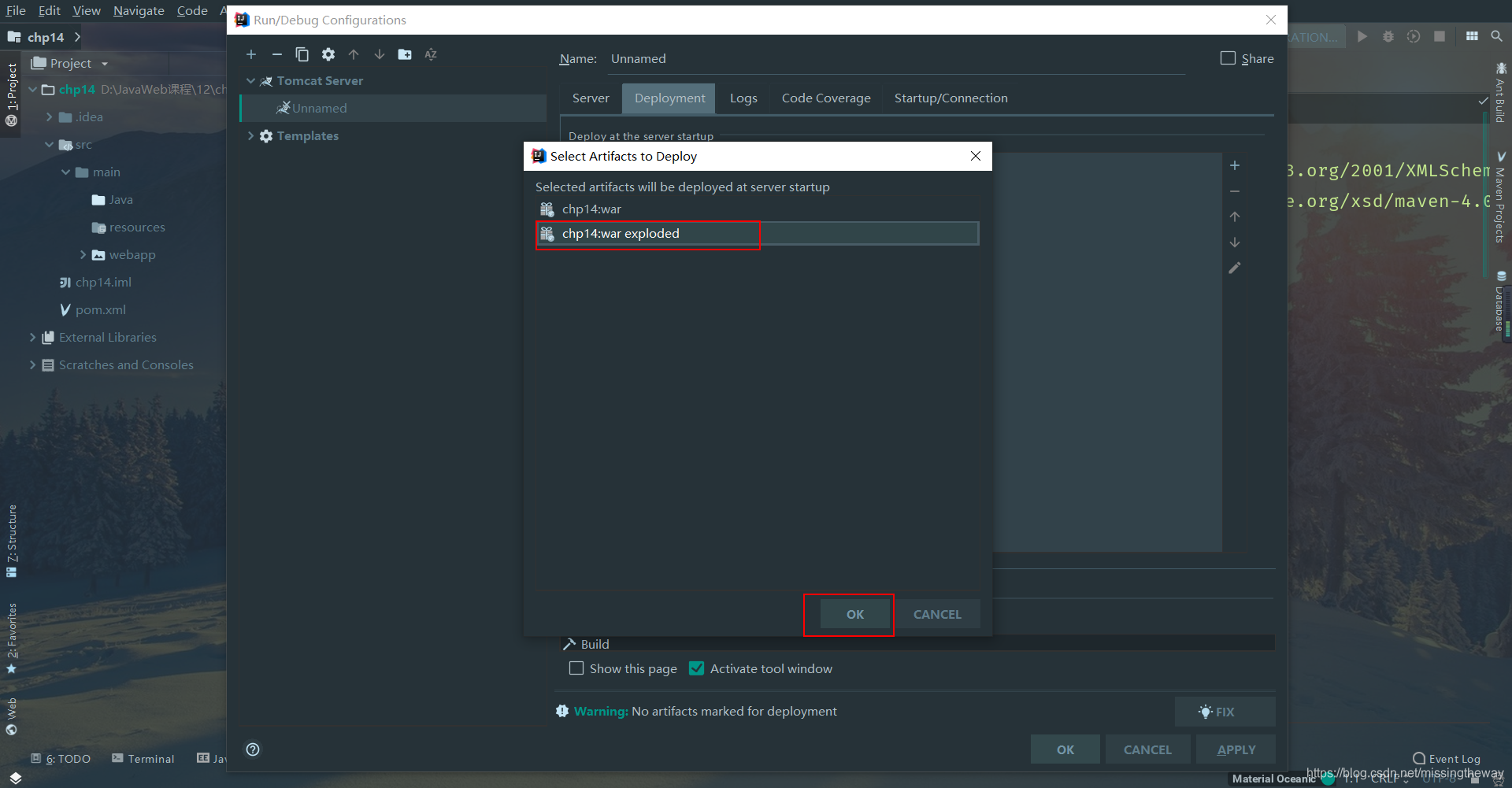This screenshot has width=1512, height=788.
Task: Collapse Tomcat Server tree node
Action: coord(250,80)
